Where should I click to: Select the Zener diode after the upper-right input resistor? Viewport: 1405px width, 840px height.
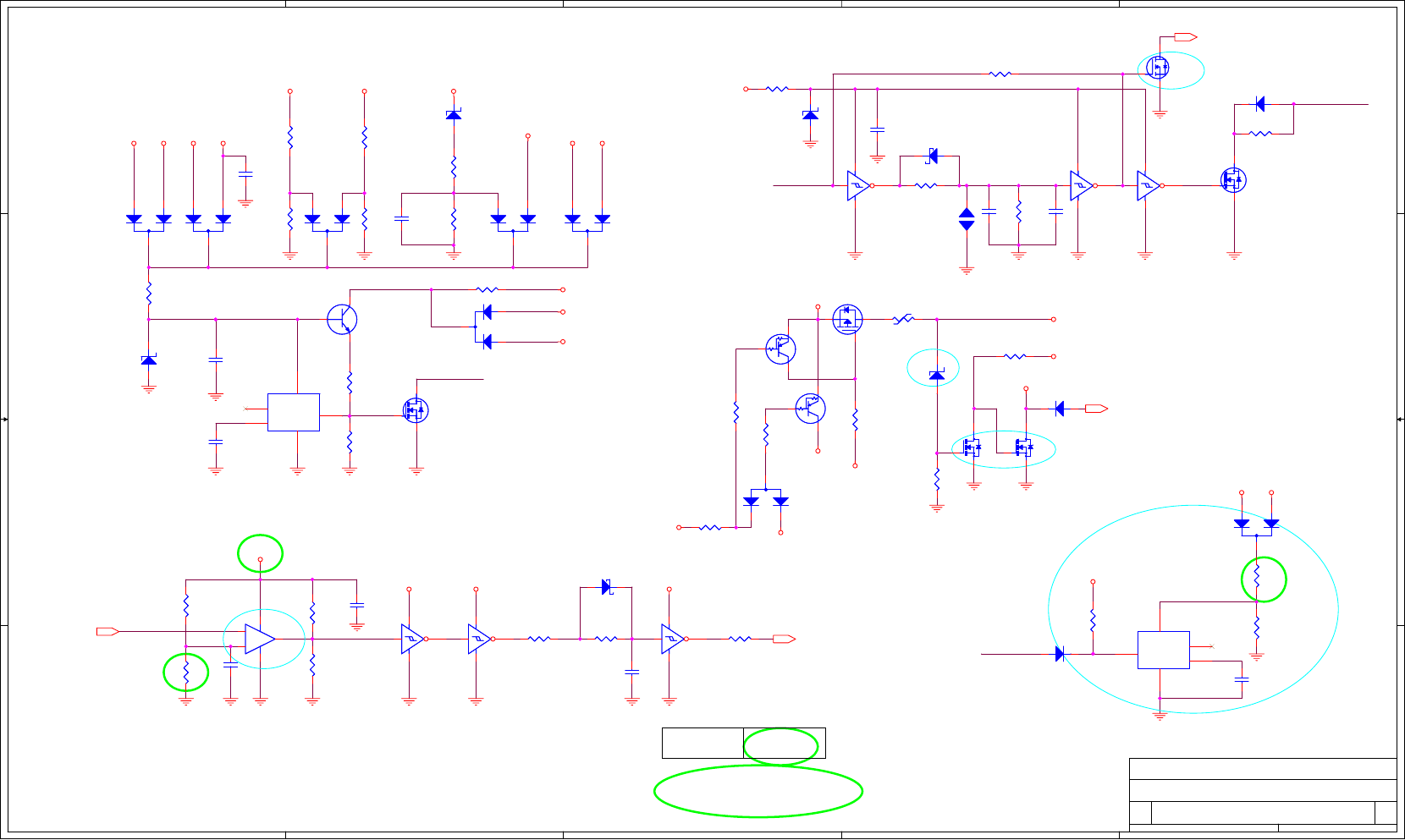[x=810, y=114]
